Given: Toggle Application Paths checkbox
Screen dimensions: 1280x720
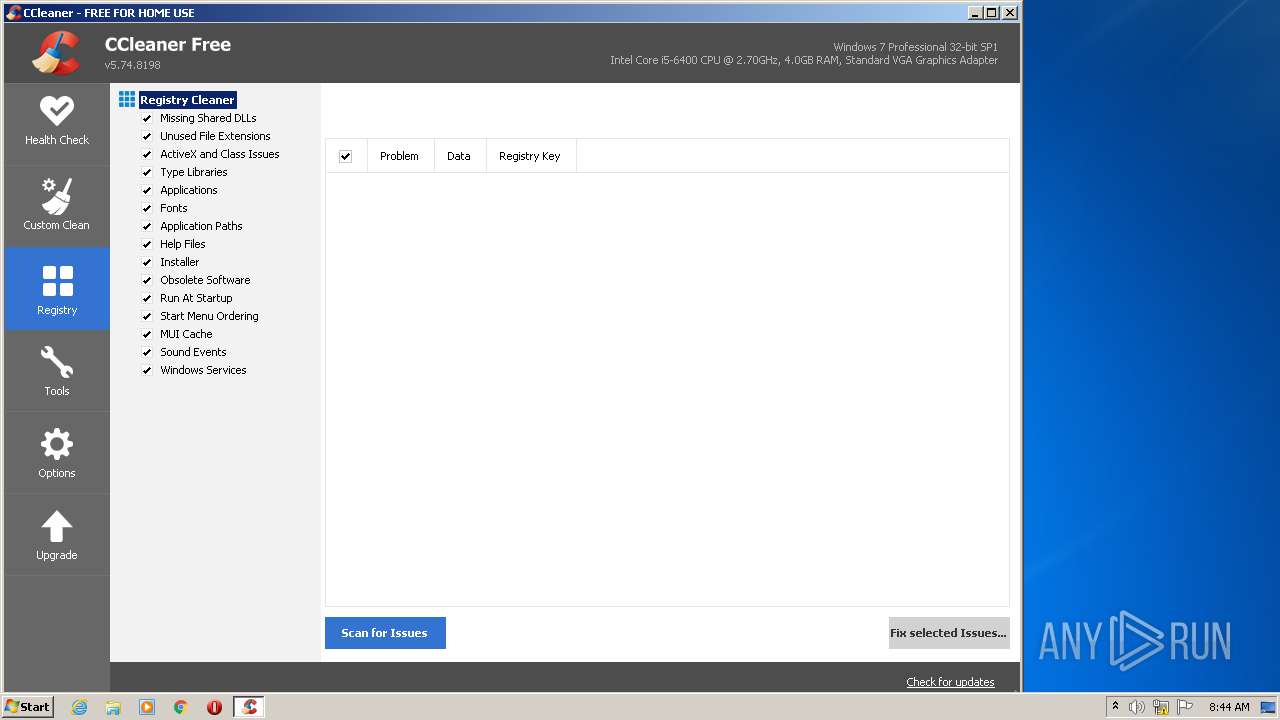Looking at the screenshot, I should tap(147, 226).
